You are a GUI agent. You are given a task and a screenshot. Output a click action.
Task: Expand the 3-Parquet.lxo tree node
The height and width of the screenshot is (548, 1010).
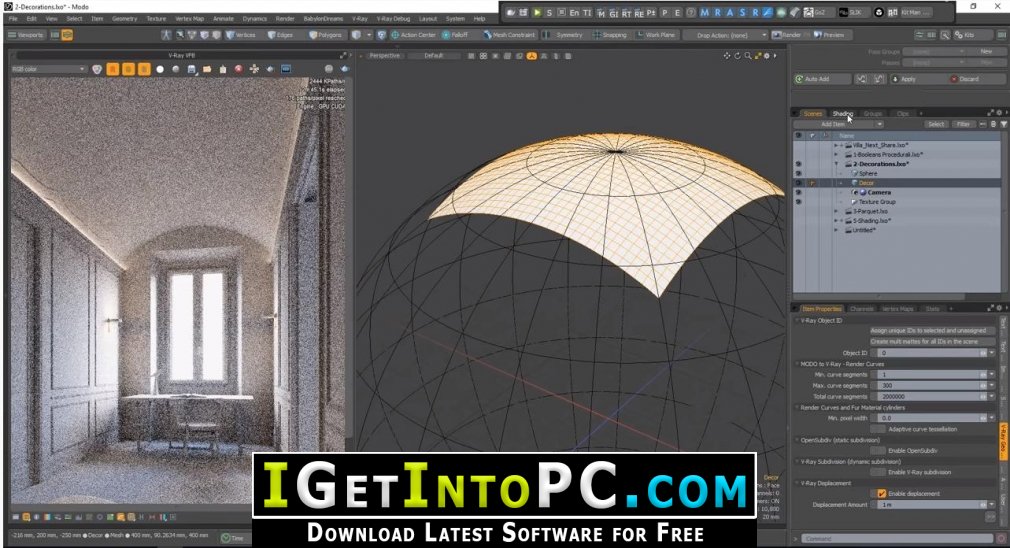coord(836,211)
